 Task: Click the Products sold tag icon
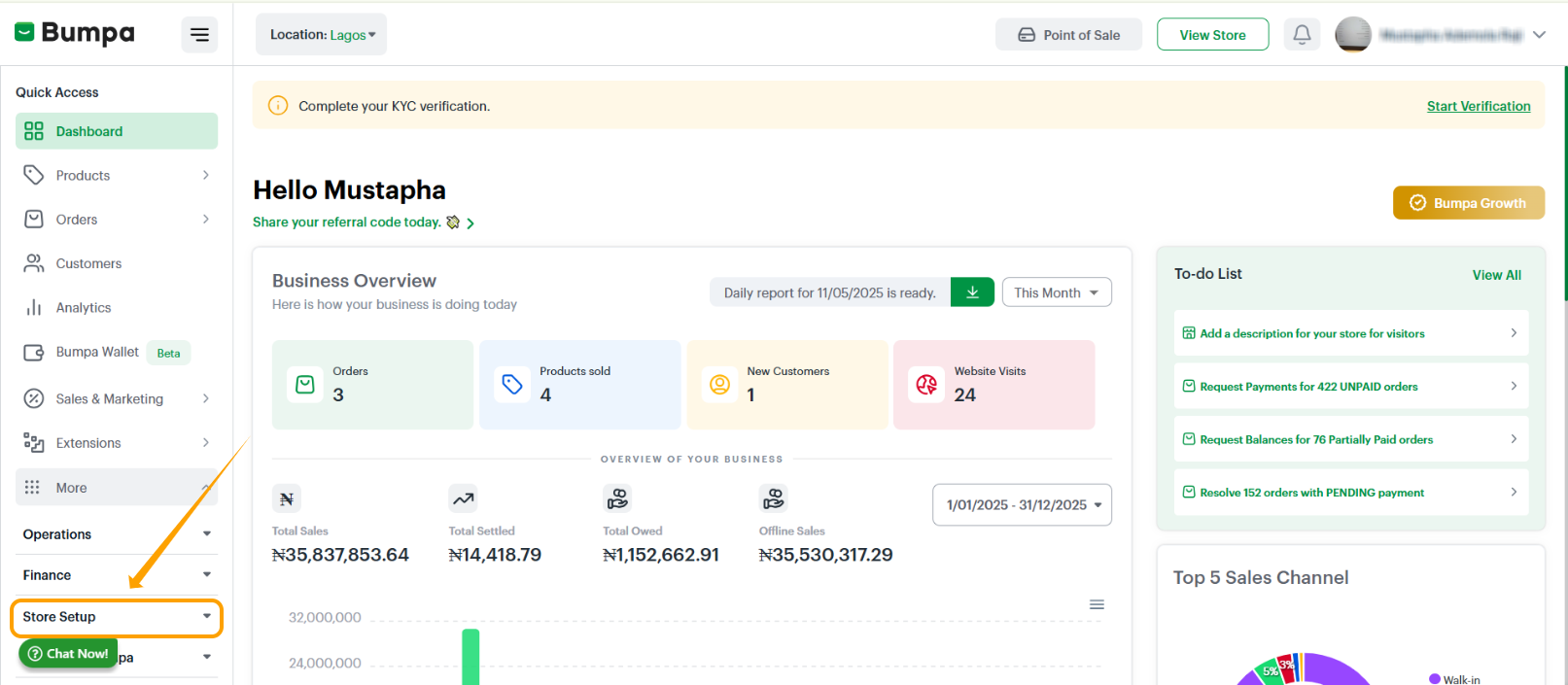[512, 385]
